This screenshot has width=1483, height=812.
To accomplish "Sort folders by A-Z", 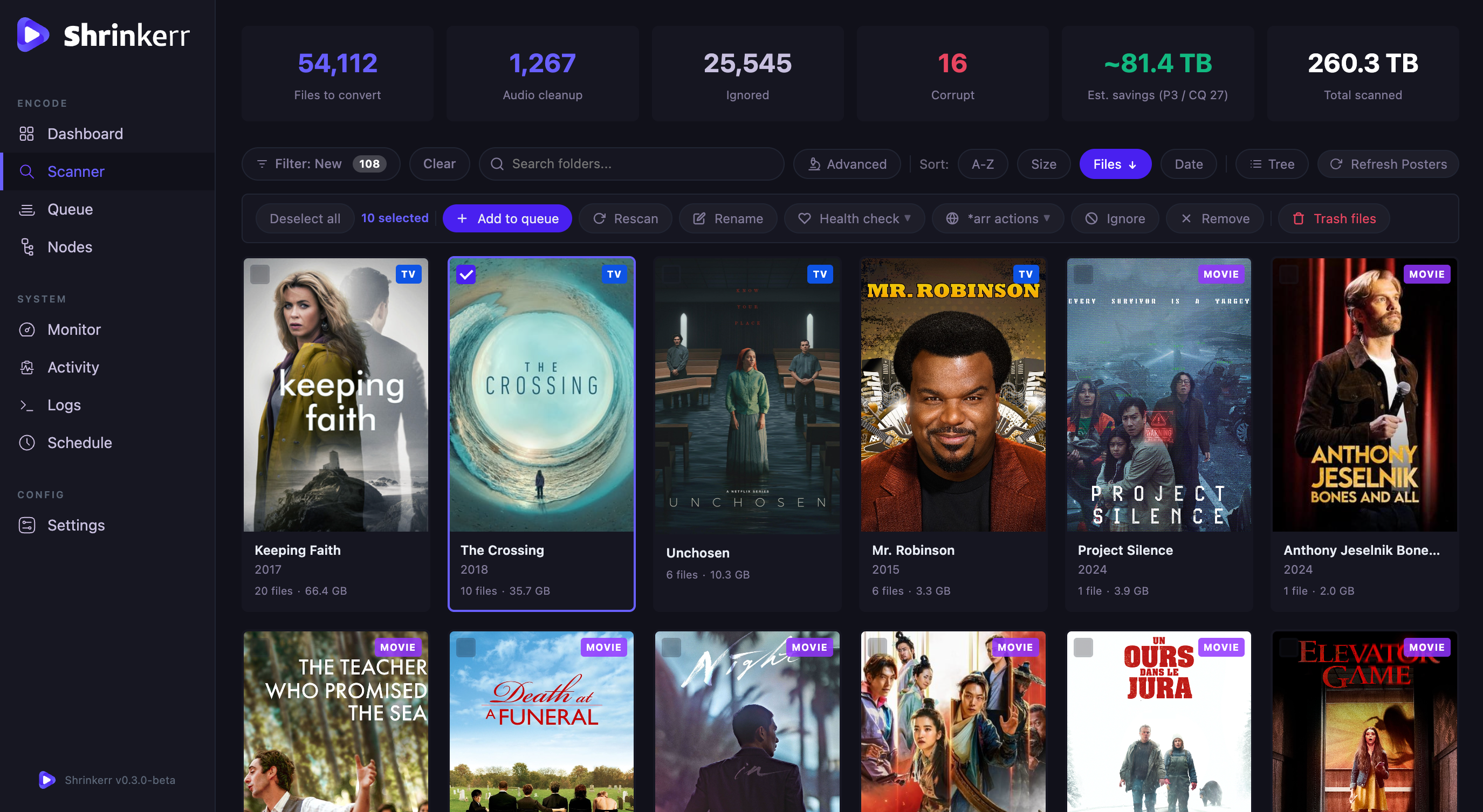I will click(x=983, y=164).
